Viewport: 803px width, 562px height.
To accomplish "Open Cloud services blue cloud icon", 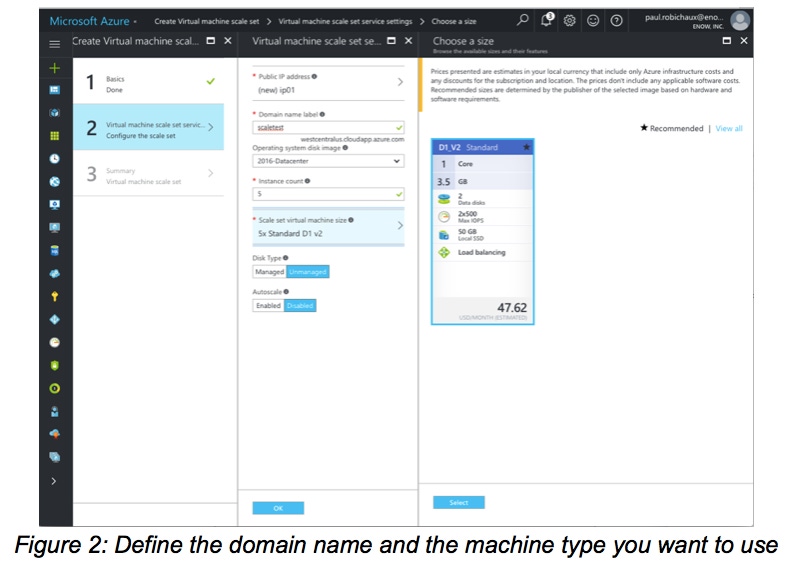I will pyautogui.click(x=54, y=274).
